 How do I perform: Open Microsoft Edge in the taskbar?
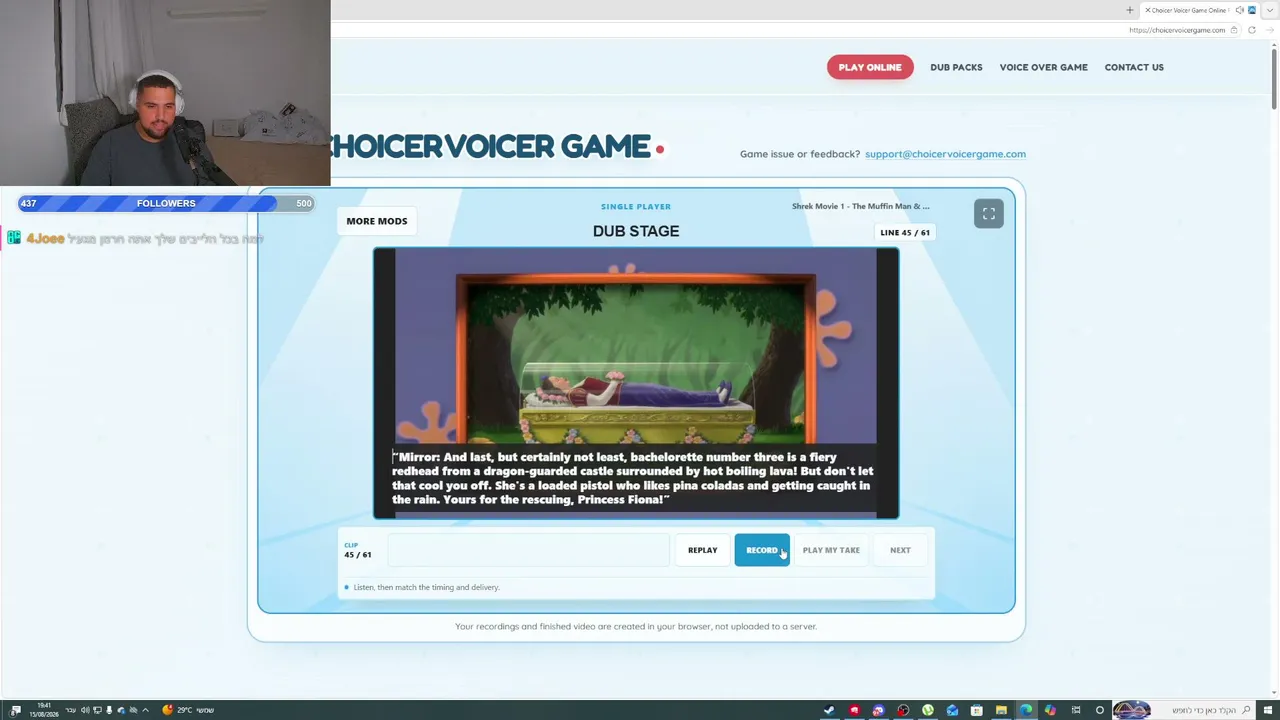[1025, 710]
